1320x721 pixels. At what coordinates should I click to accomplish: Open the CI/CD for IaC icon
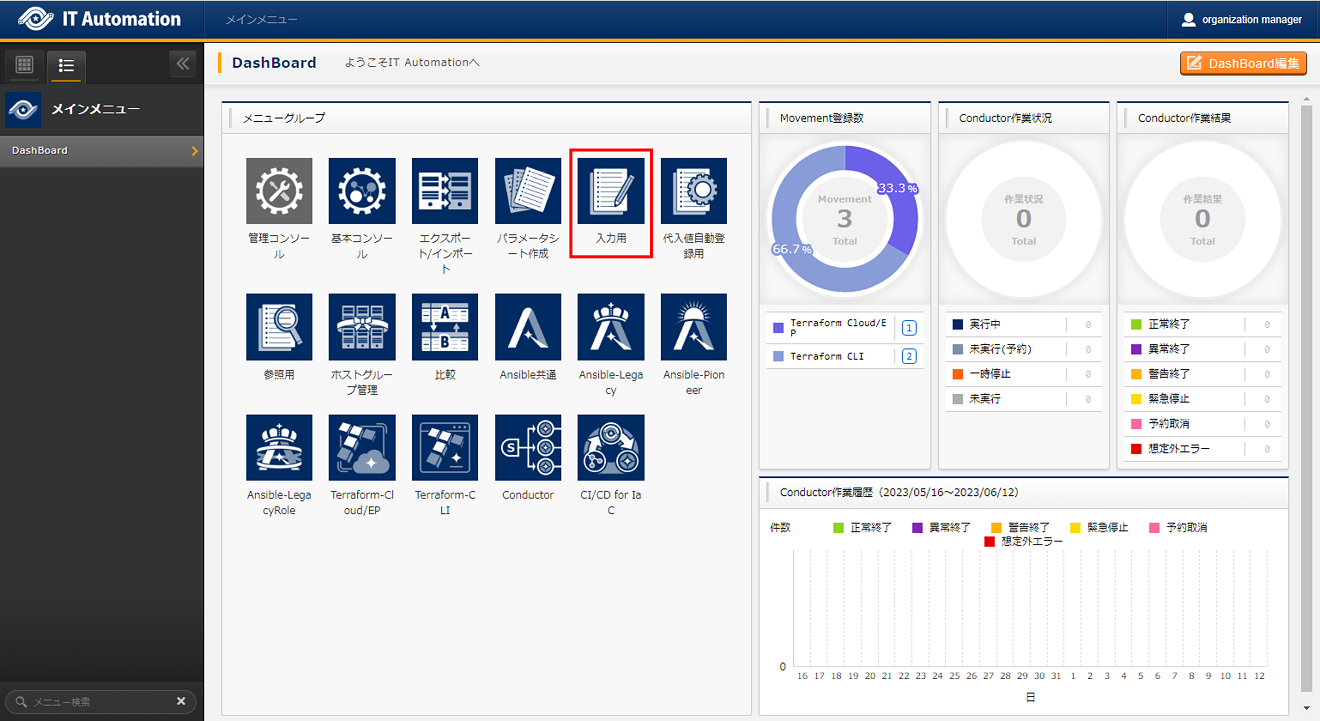pos(611,448)
